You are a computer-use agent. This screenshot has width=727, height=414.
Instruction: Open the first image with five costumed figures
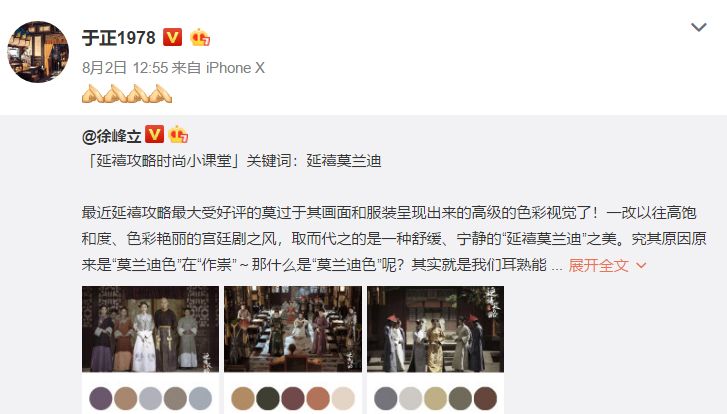click(x=150, y=329)
